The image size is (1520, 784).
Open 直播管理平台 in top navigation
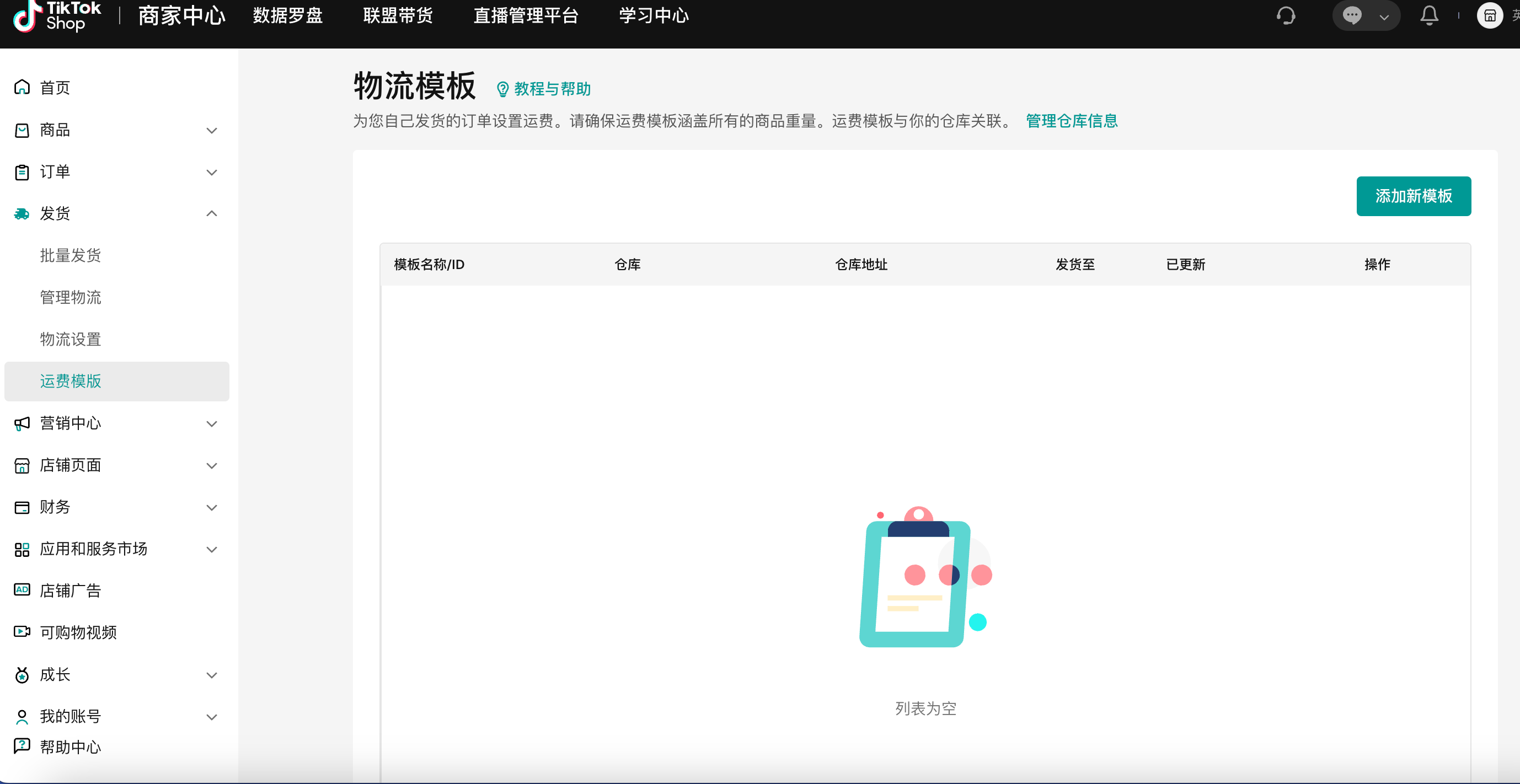click(525, 15)
